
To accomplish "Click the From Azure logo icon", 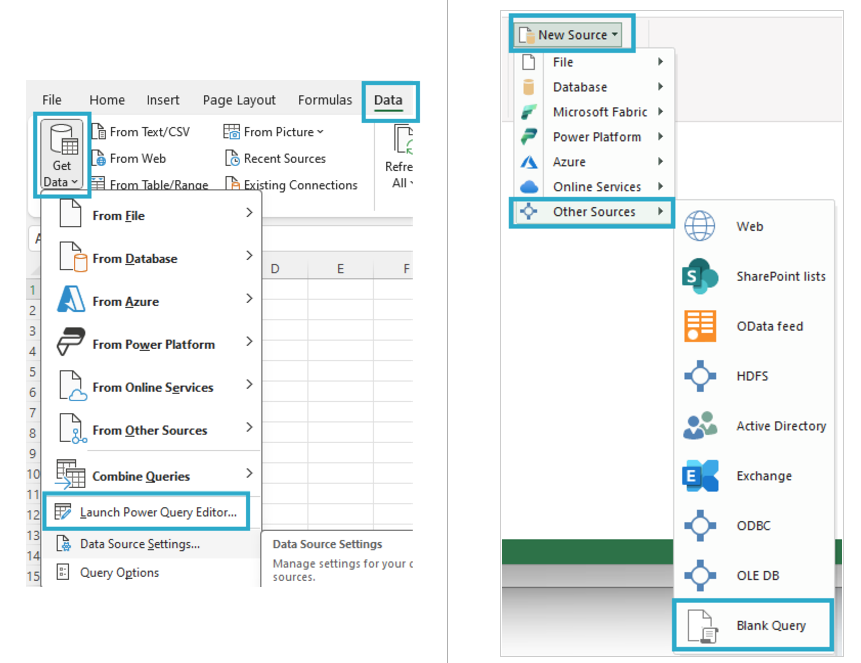I will (x=71, y=299).
